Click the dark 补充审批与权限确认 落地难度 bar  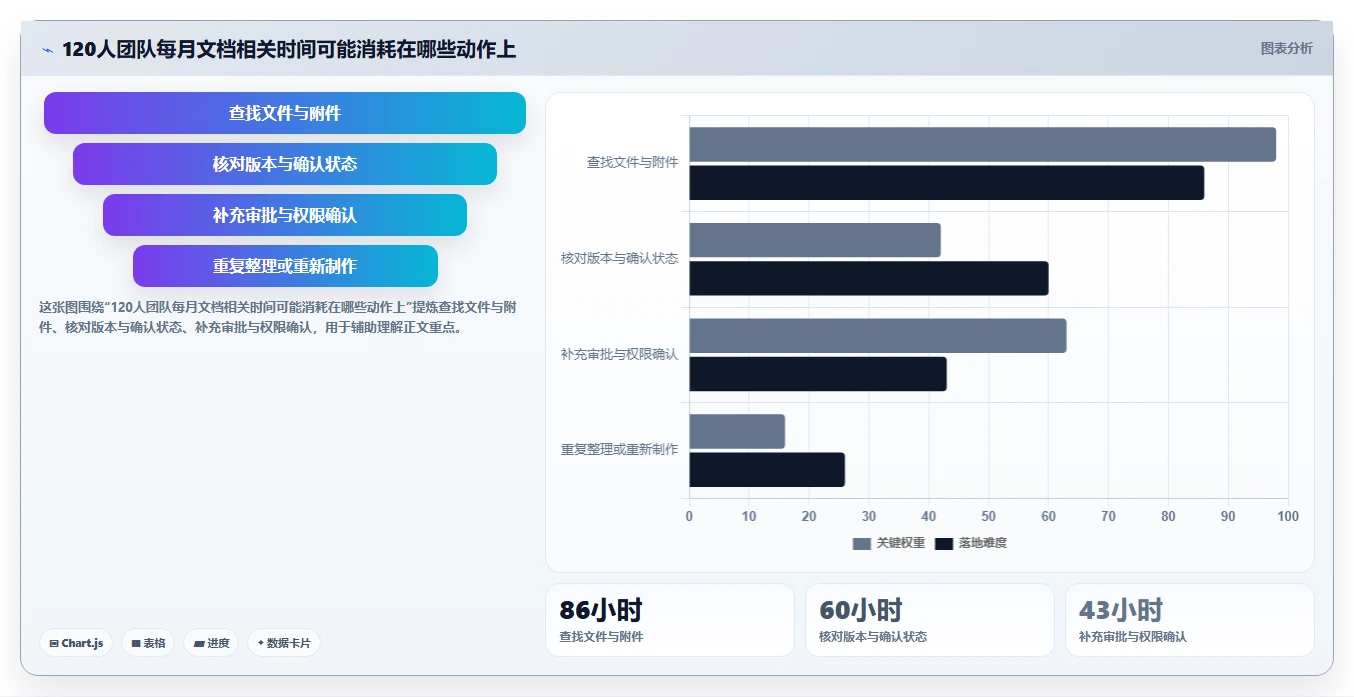pyautogui.click(x=818, y=374)
